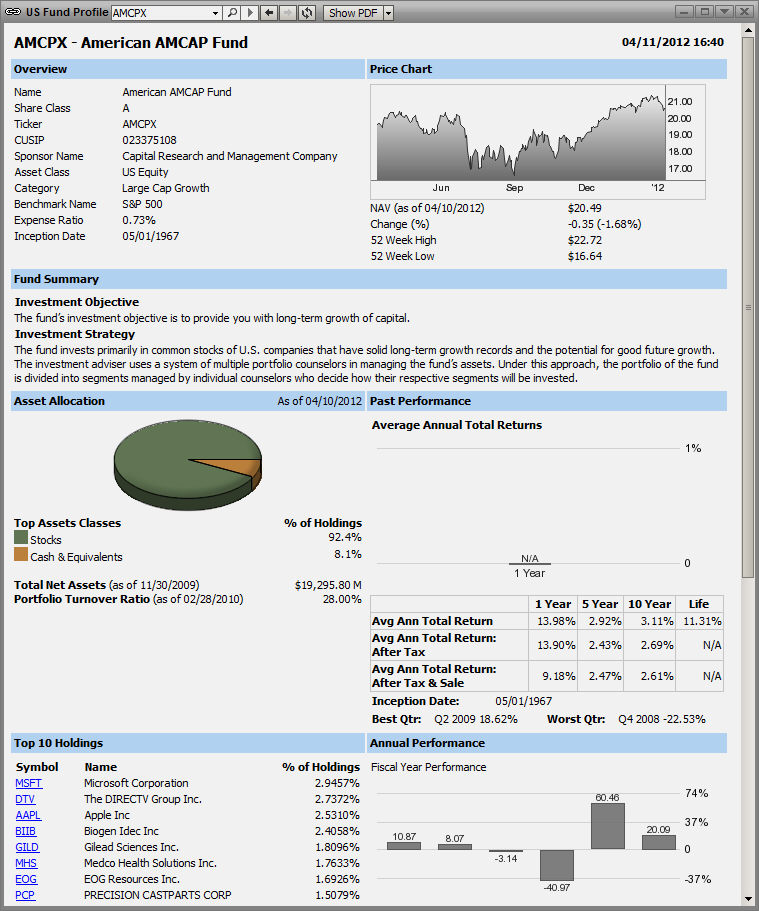Click the scroll down arrow of vertical scrollbar
759x911 pixels.
pos(748,899)
